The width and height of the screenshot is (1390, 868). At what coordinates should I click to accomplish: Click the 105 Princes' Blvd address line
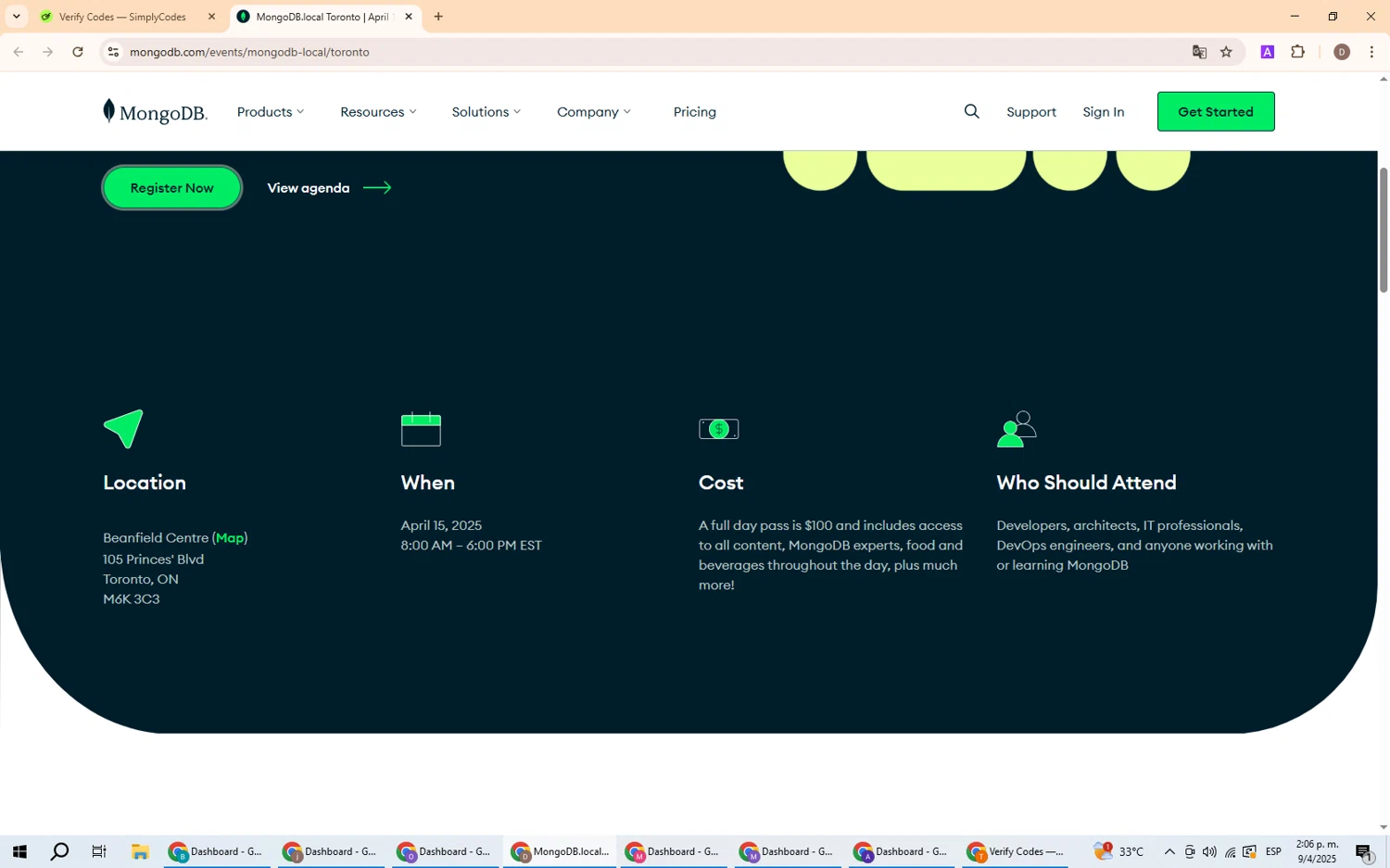(x=154, y=560)
